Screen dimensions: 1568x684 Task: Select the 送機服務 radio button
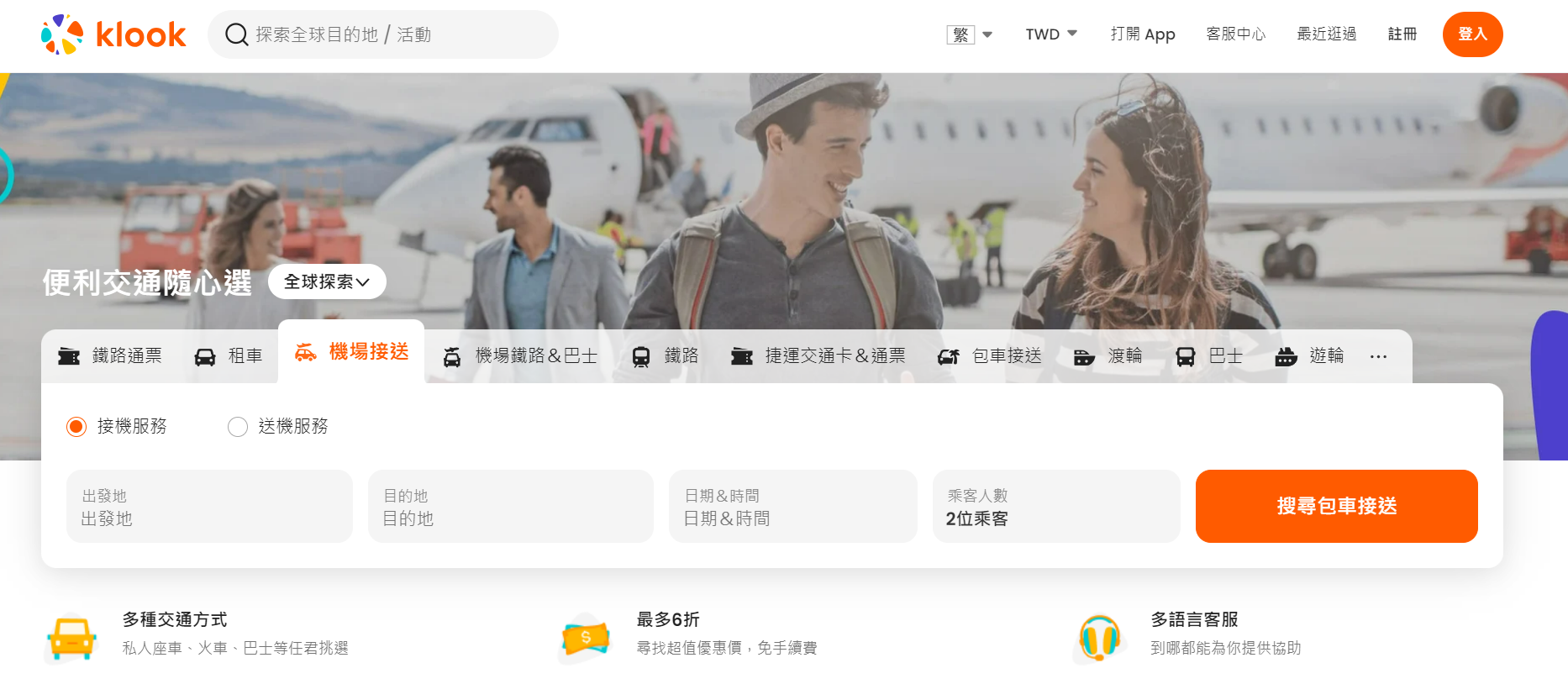coord(238,427)
